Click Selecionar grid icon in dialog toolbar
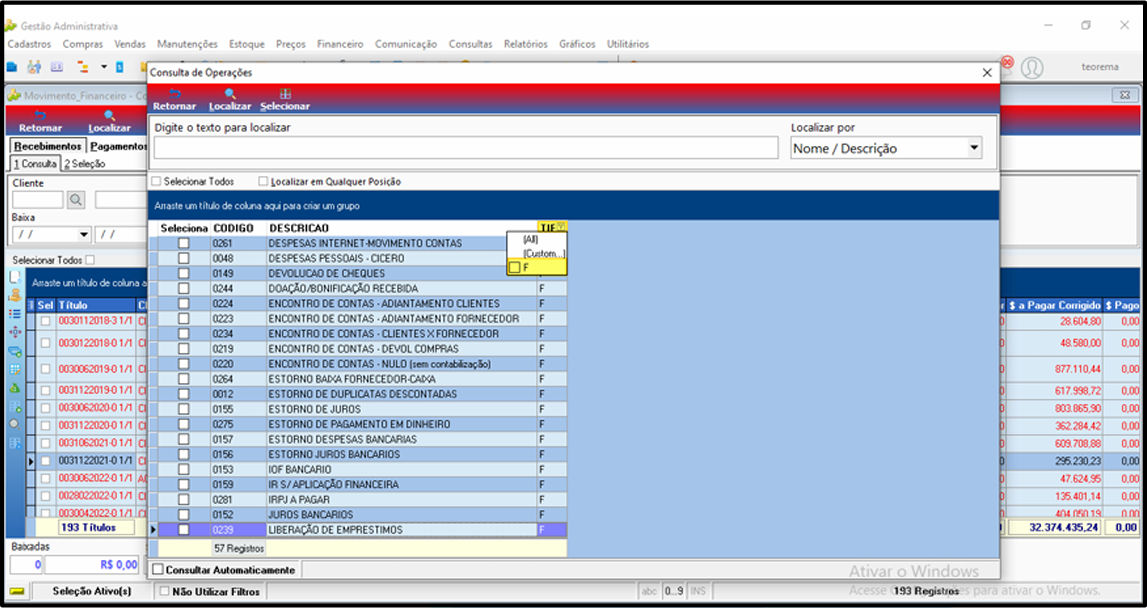1147x608 pixels. pyautogui.click(x=285, y=94)
